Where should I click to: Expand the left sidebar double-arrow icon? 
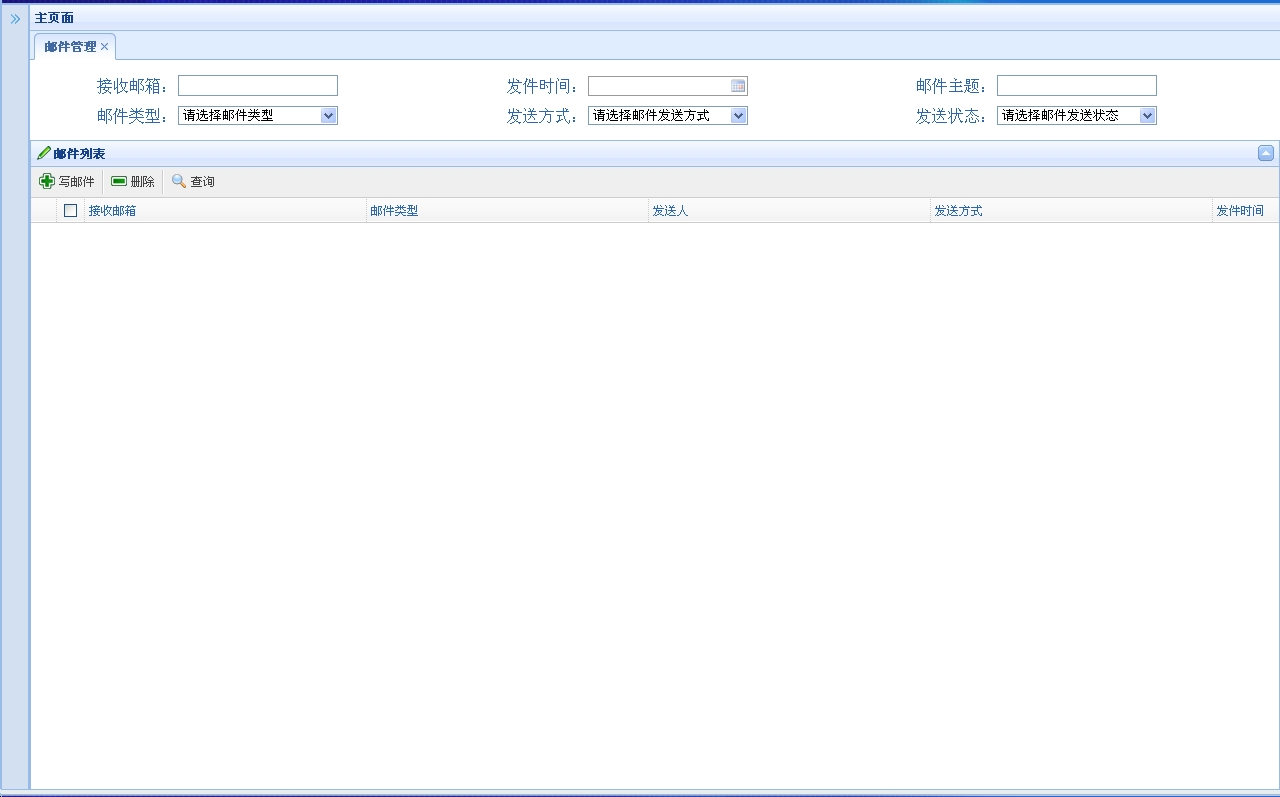tap(15, 18)
